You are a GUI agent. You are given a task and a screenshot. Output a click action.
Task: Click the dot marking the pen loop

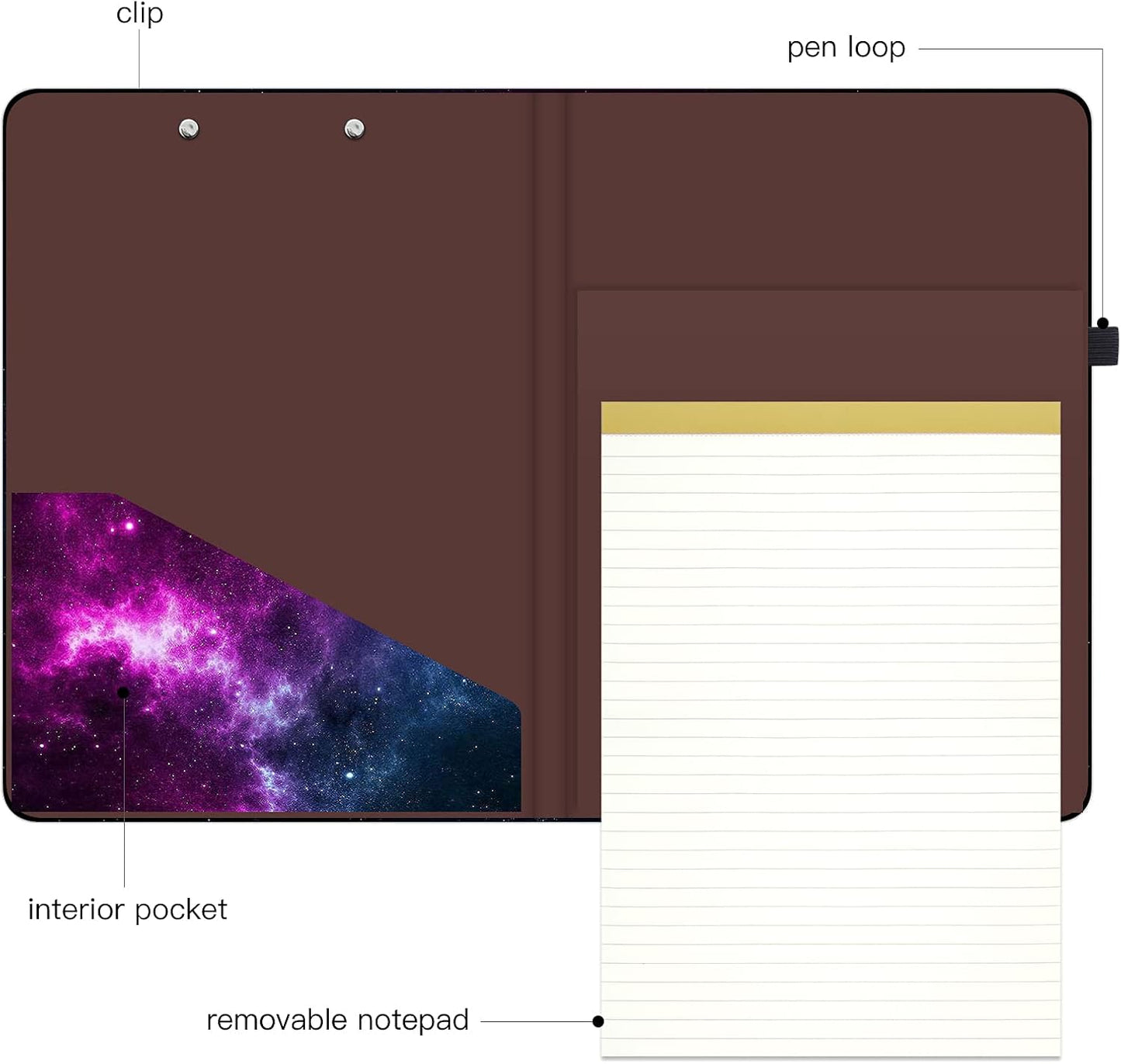point(1102,323)
